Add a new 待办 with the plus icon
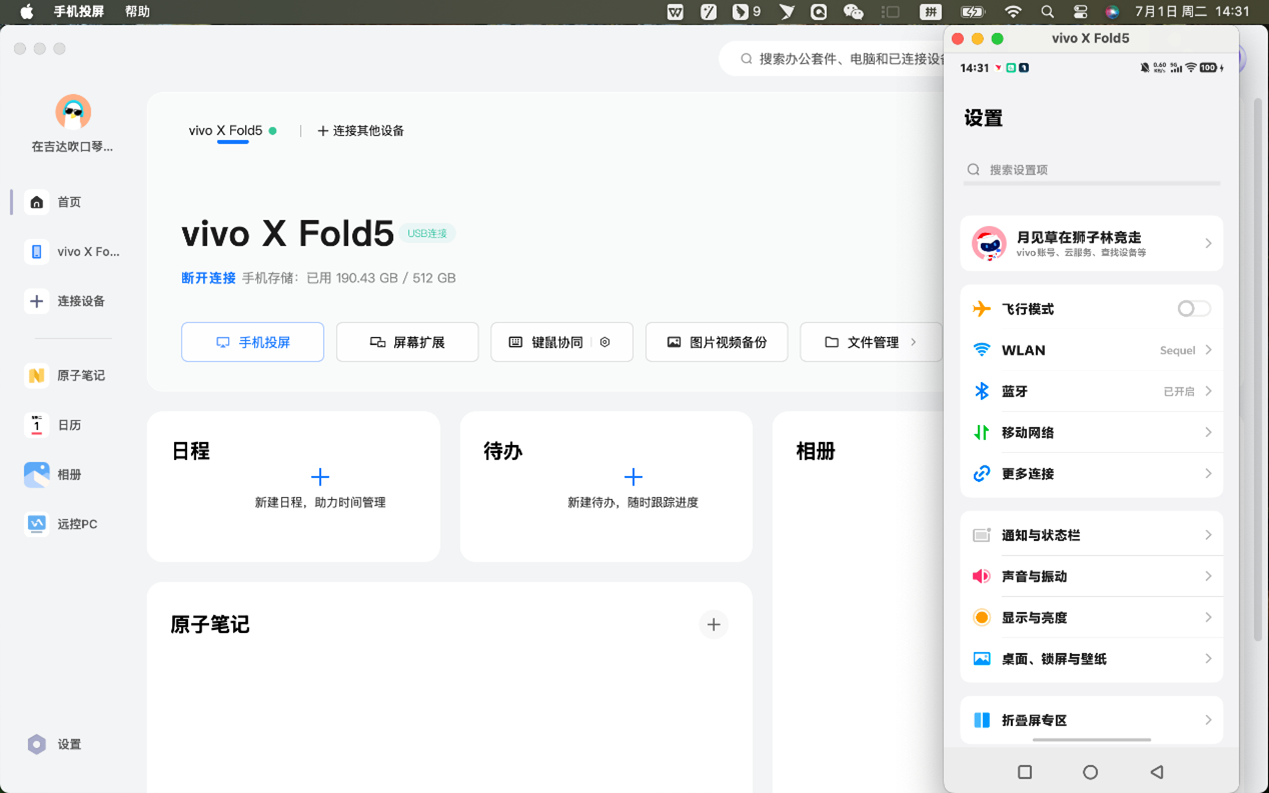 pyautogui.click(x=633, y=477)
